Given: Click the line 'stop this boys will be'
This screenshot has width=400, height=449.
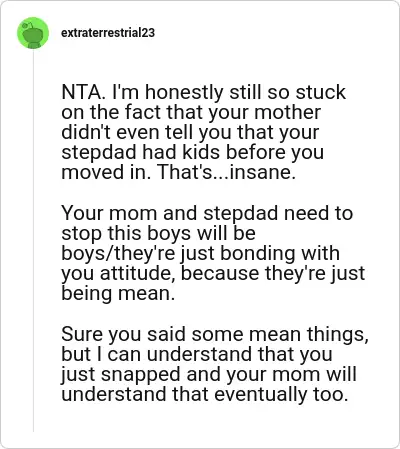Looking at the screenshot, I should point(158,233).
